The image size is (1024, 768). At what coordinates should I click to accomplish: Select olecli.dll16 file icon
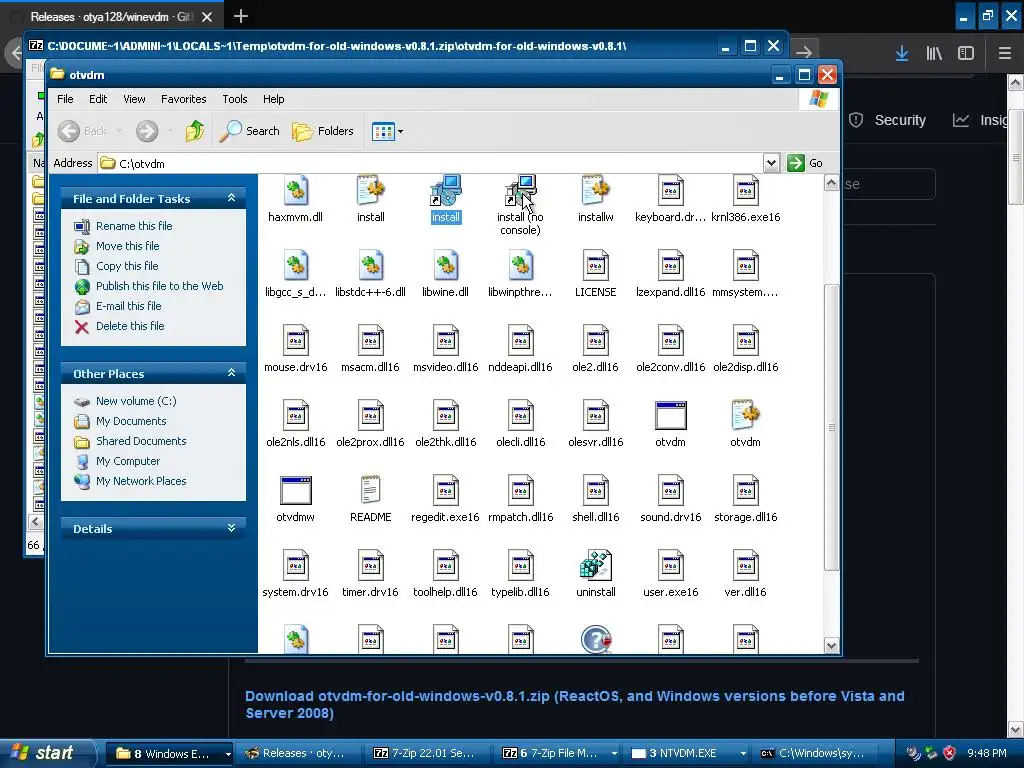pyautogui.click(x=520, y=417)
